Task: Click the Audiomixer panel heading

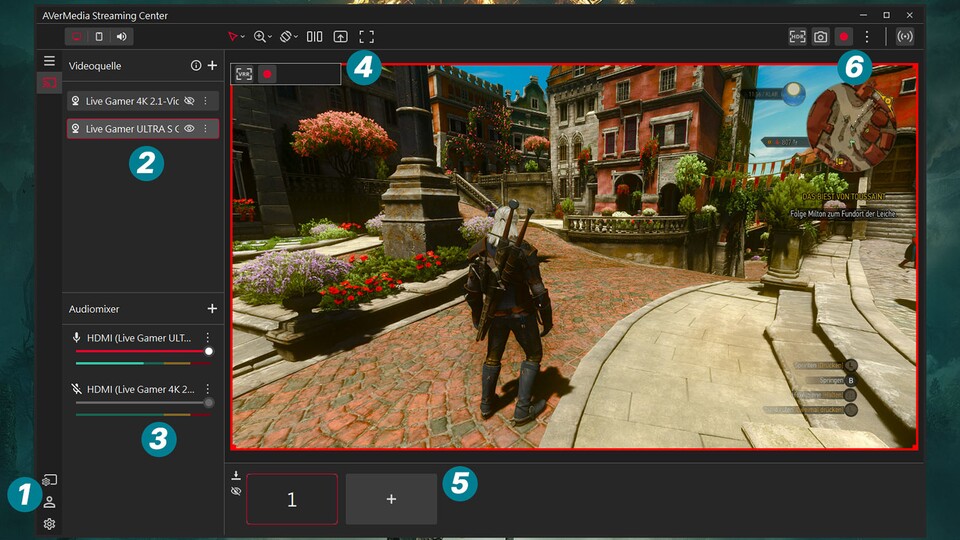Action: (x=94, y=309)
